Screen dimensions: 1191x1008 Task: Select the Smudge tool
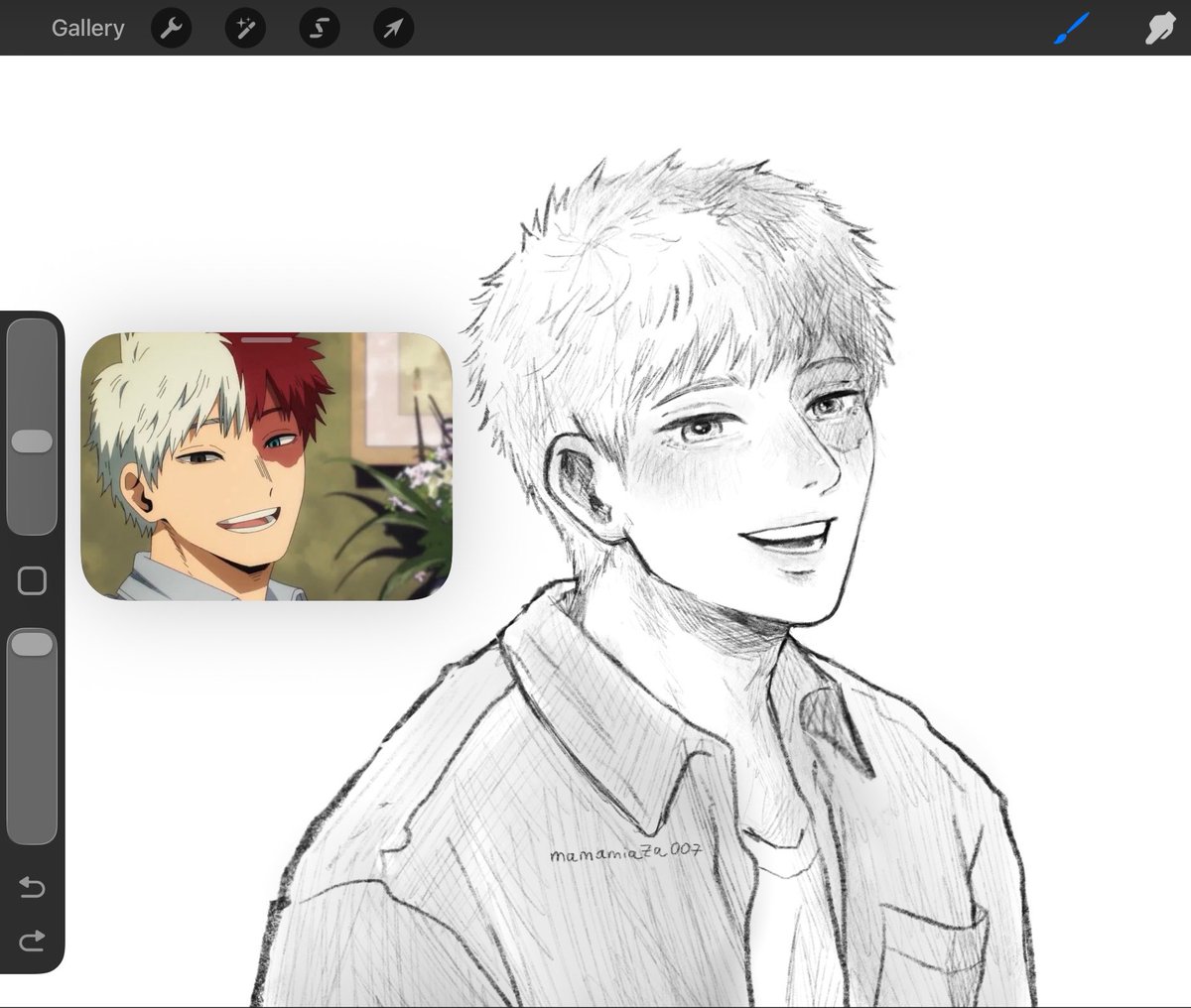click(x=1158, y=29)
